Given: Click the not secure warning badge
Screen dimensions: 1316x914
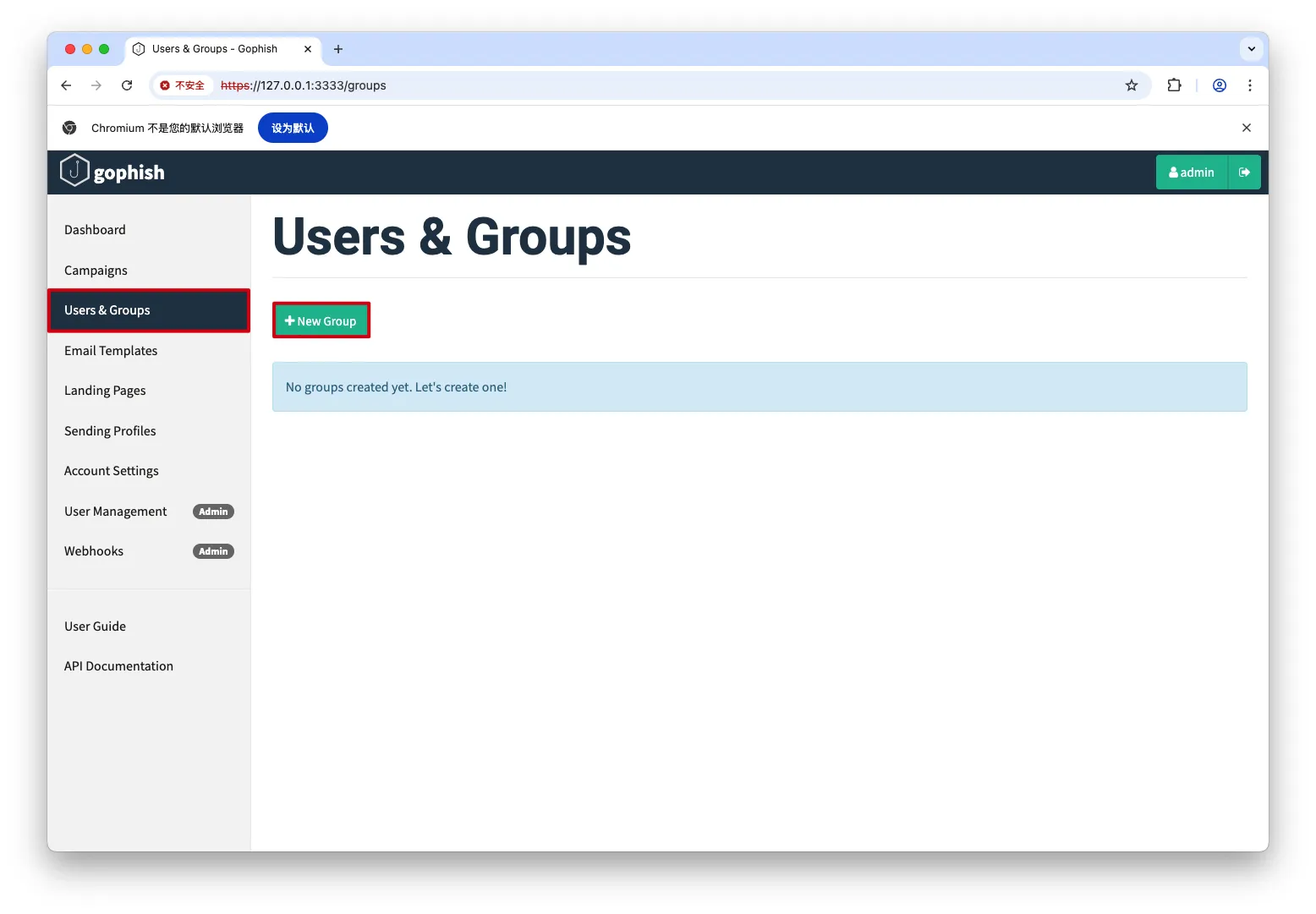Looking at the screenshot, I should (183, 85).
